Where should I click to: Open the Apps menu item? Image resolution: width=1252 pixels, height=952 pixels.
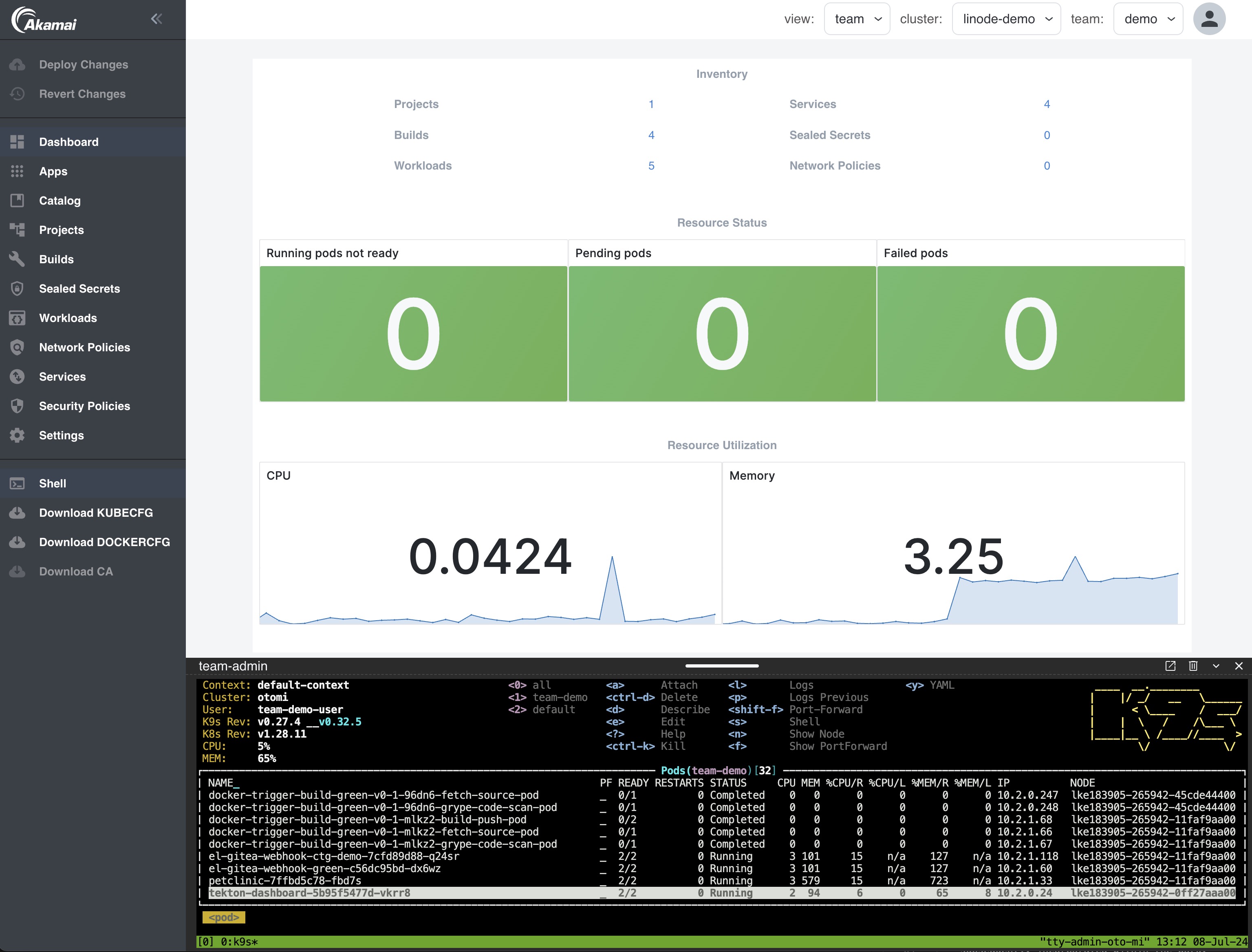(53, 170)
